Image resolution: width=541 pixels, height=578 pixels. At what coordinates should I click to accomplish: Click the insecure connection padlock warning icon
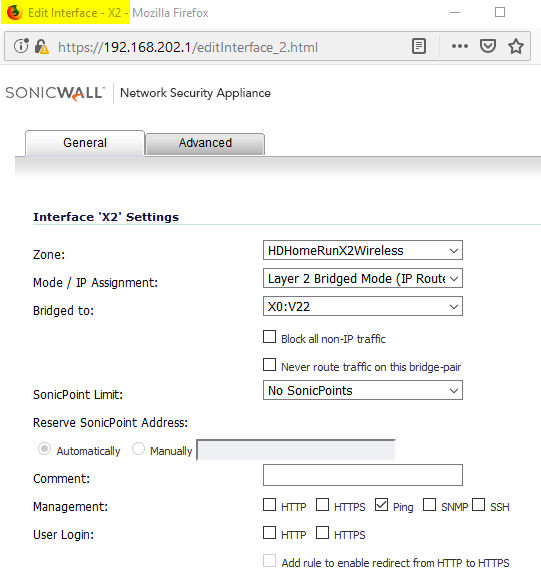pos(41,47)
